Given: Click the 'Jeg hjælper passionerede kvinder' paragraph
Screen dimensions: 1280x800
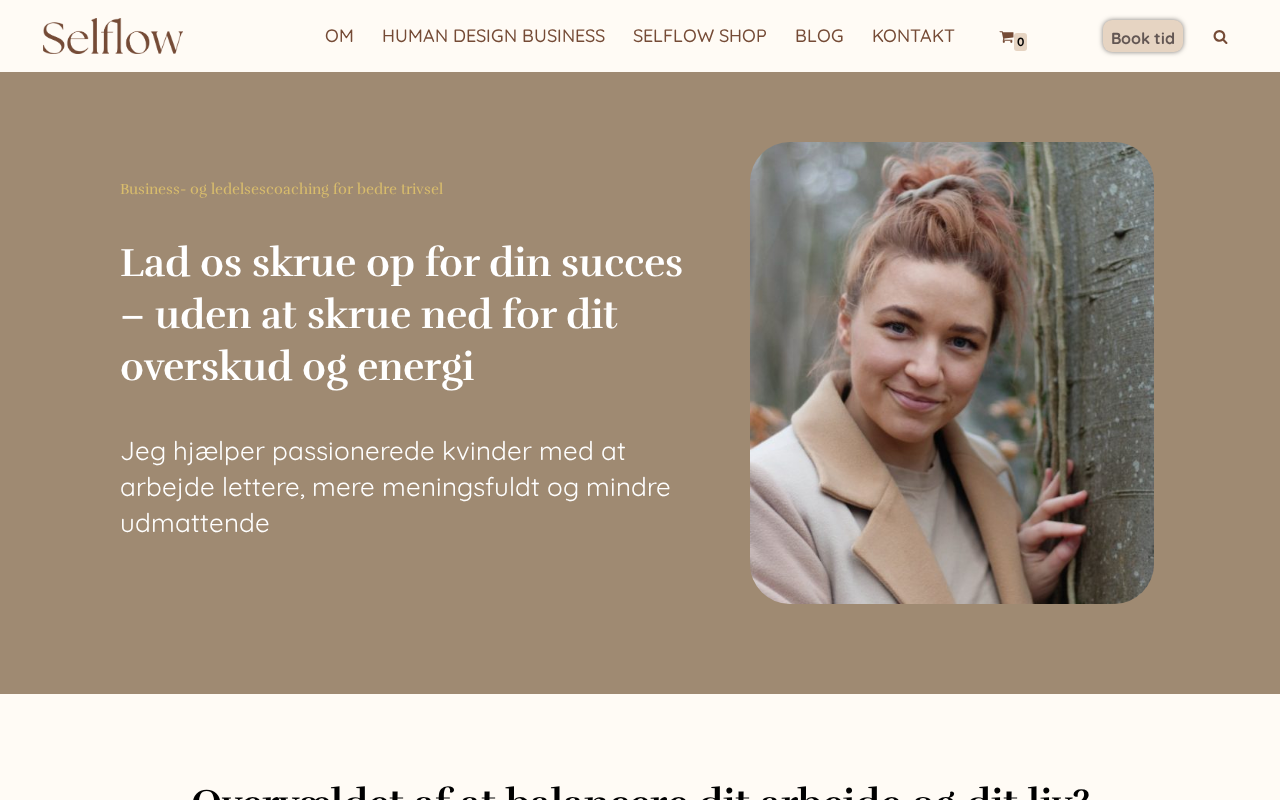Looking at the screenshot, I should 395,487.
